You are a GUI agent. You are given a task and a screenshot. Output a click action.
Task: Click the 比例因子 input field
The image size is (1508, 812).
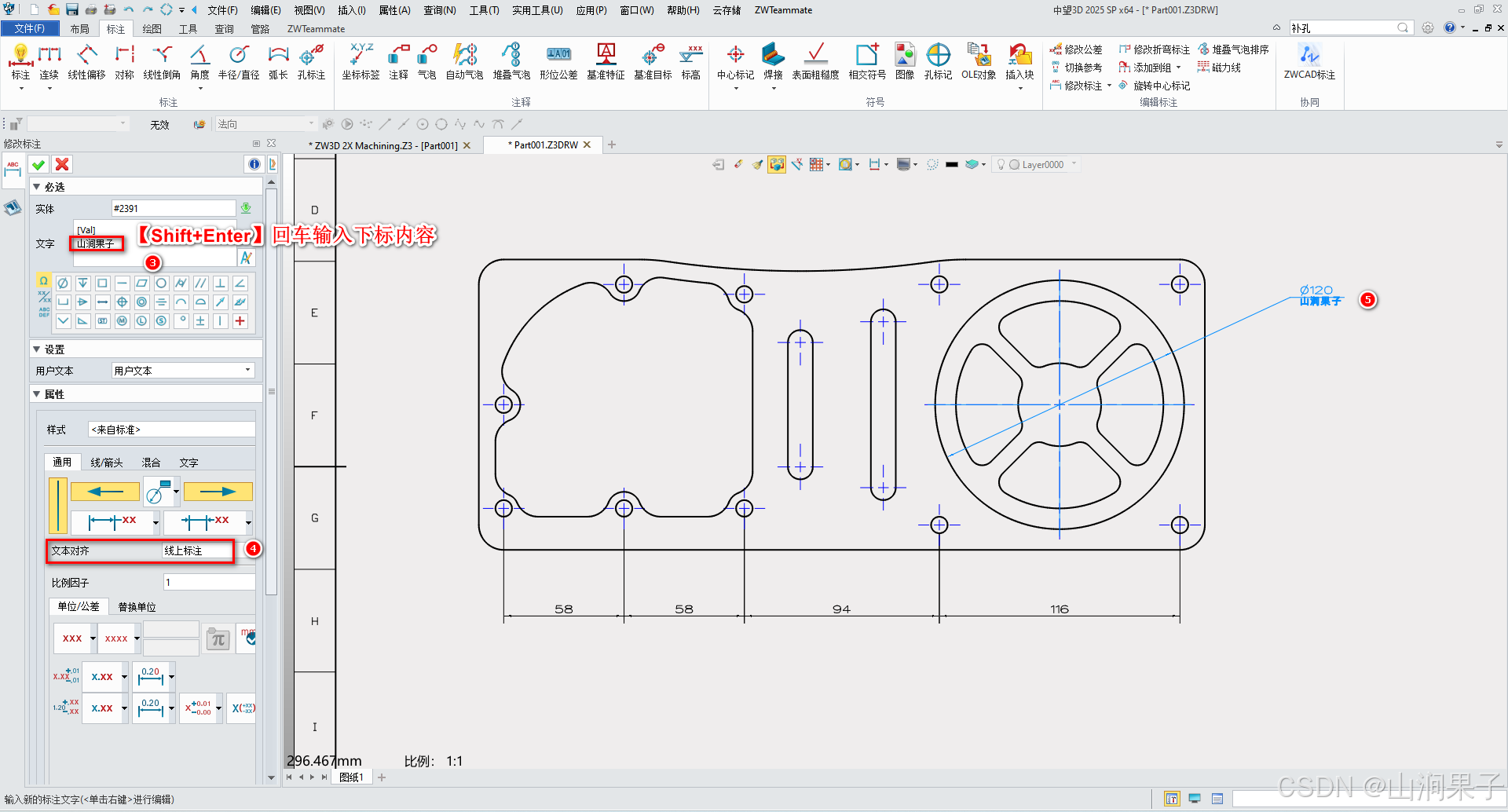[209, 583]
